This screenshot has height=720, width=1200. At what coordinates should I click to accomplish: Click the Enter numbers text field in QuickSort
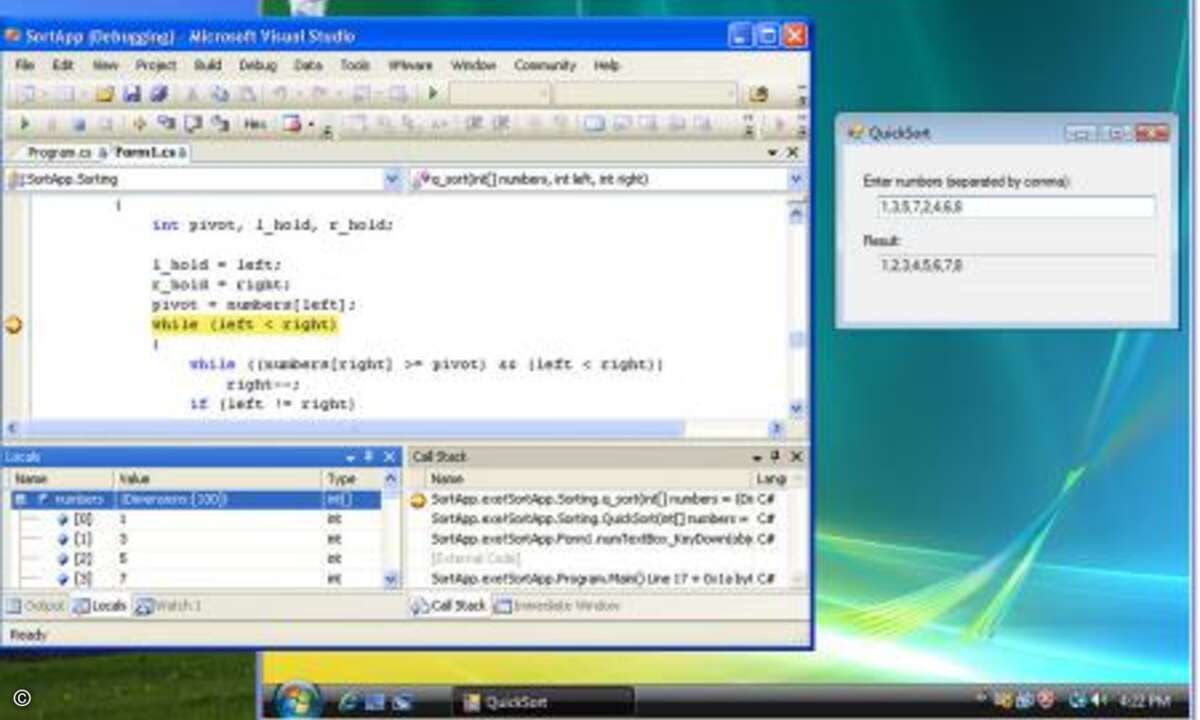click(x=1015, y=207)
